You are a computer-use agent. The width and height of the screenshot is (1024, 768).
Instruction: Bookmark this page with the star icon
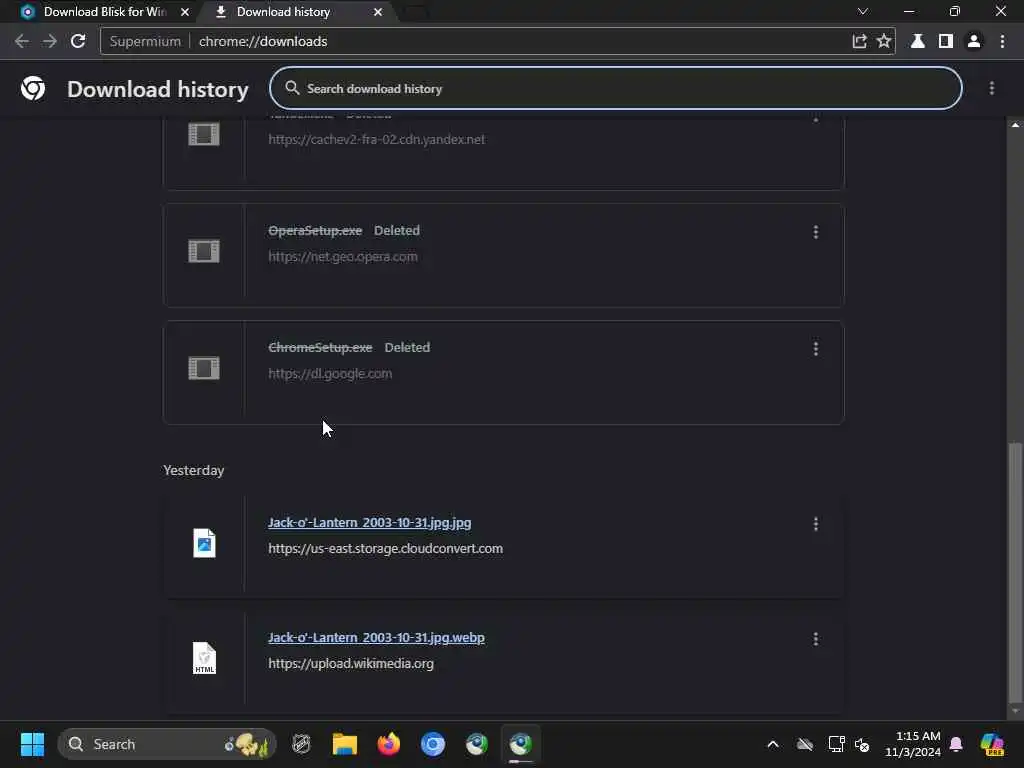pyautogui.click(x=884, y=41)
